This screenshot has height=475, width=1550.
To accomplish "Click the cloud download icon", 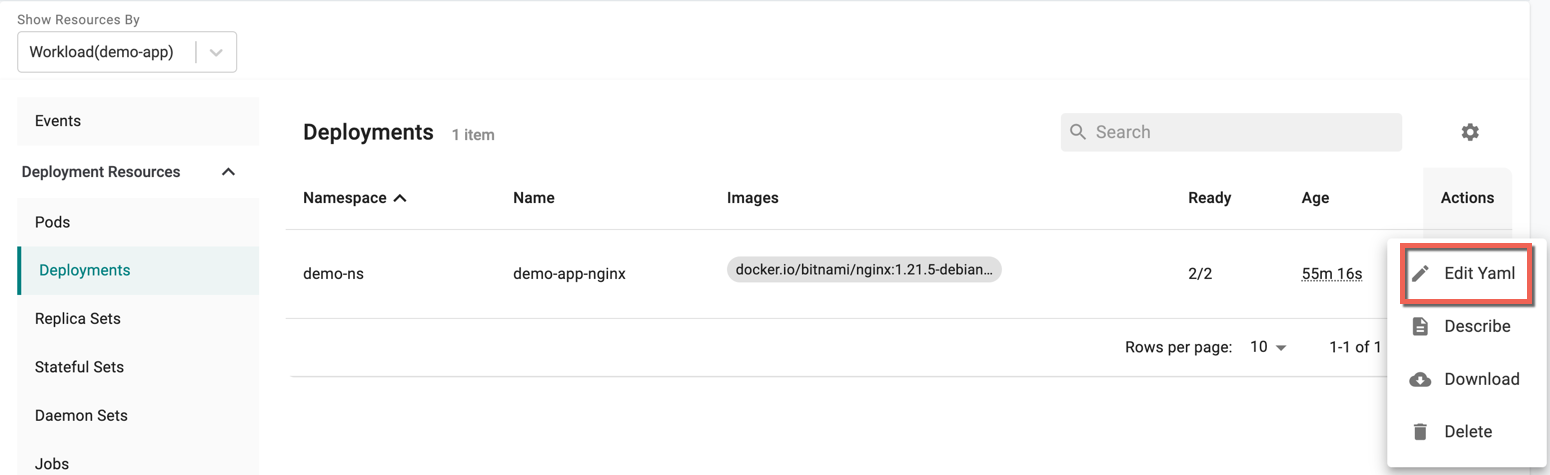I will point(1420,379).
